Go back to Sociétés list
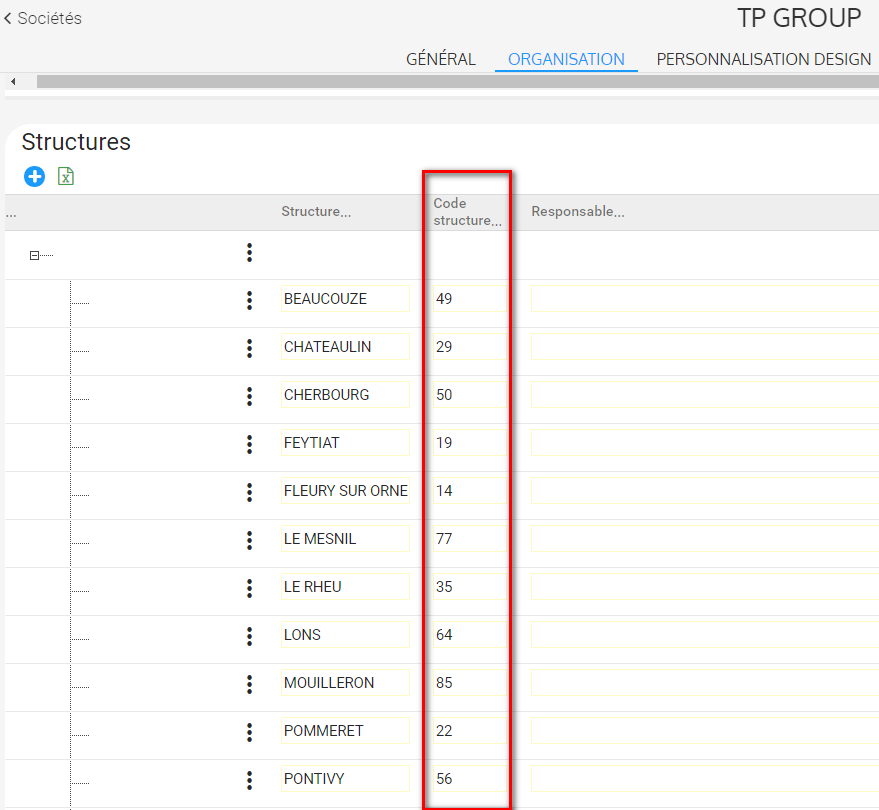This screenshot has width=879, height=810. pyautogui.click(x=43, y=18)
